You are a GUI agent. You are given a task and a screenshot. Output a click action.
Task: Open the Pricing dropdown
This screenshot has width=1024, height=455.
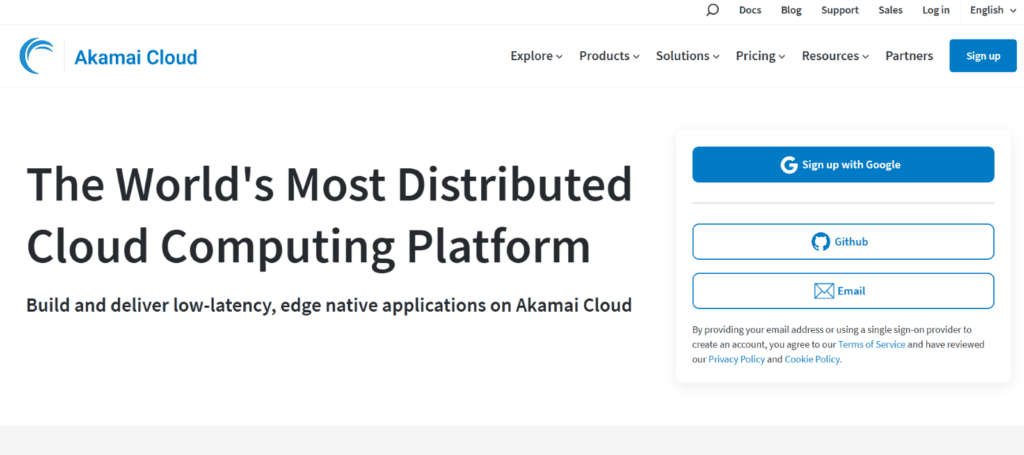point(760,56)
